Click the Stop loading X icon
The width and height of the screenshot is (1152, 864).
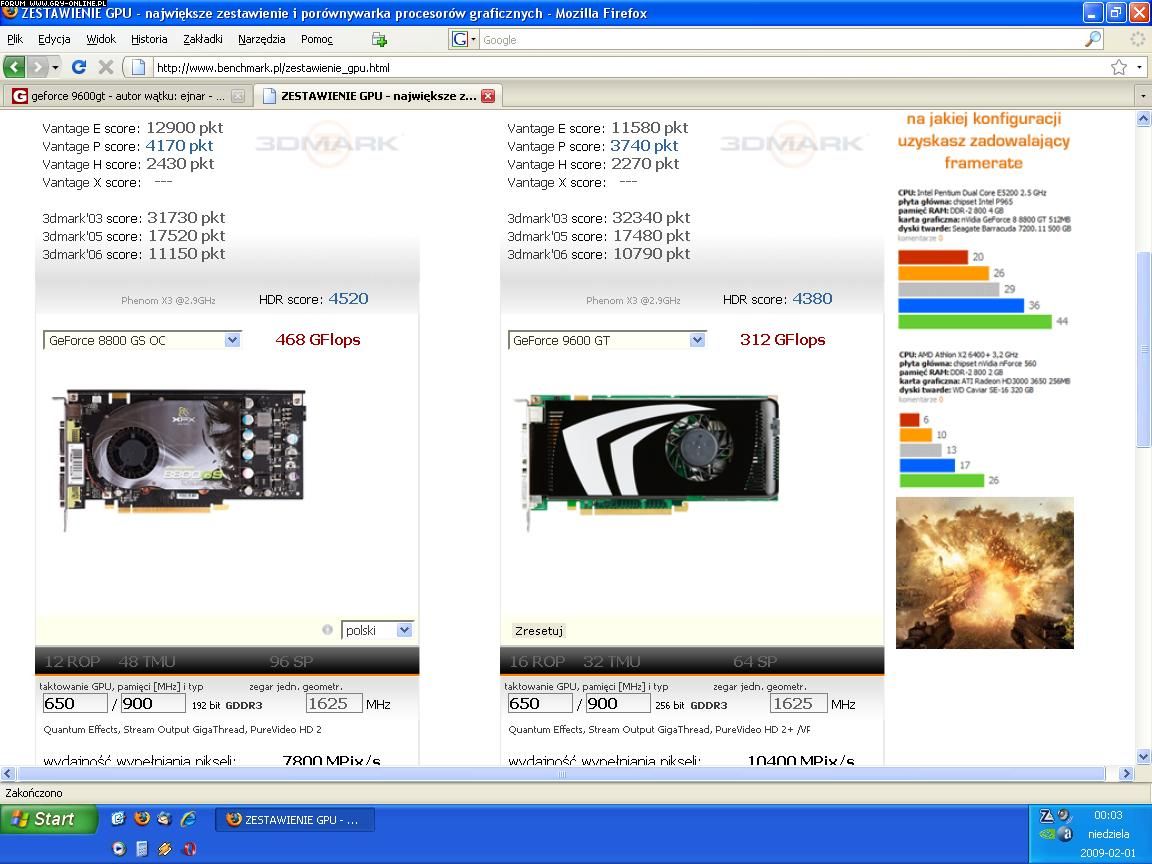click(106, 67)
